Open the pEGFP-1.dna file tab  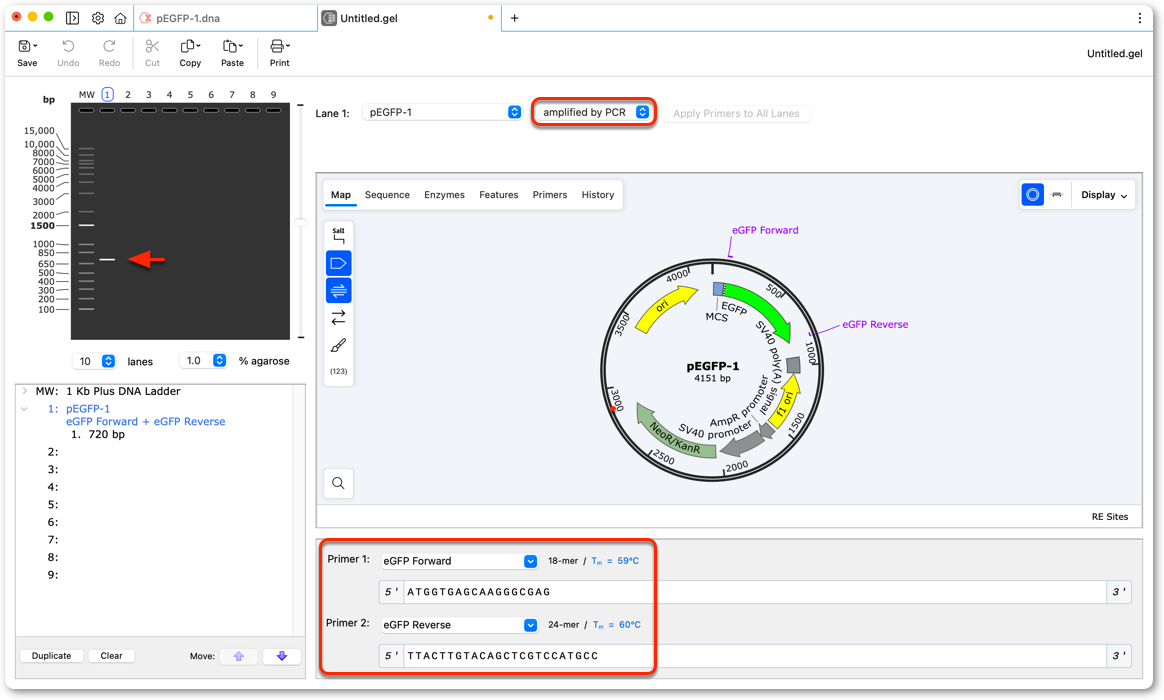point(225,18)
